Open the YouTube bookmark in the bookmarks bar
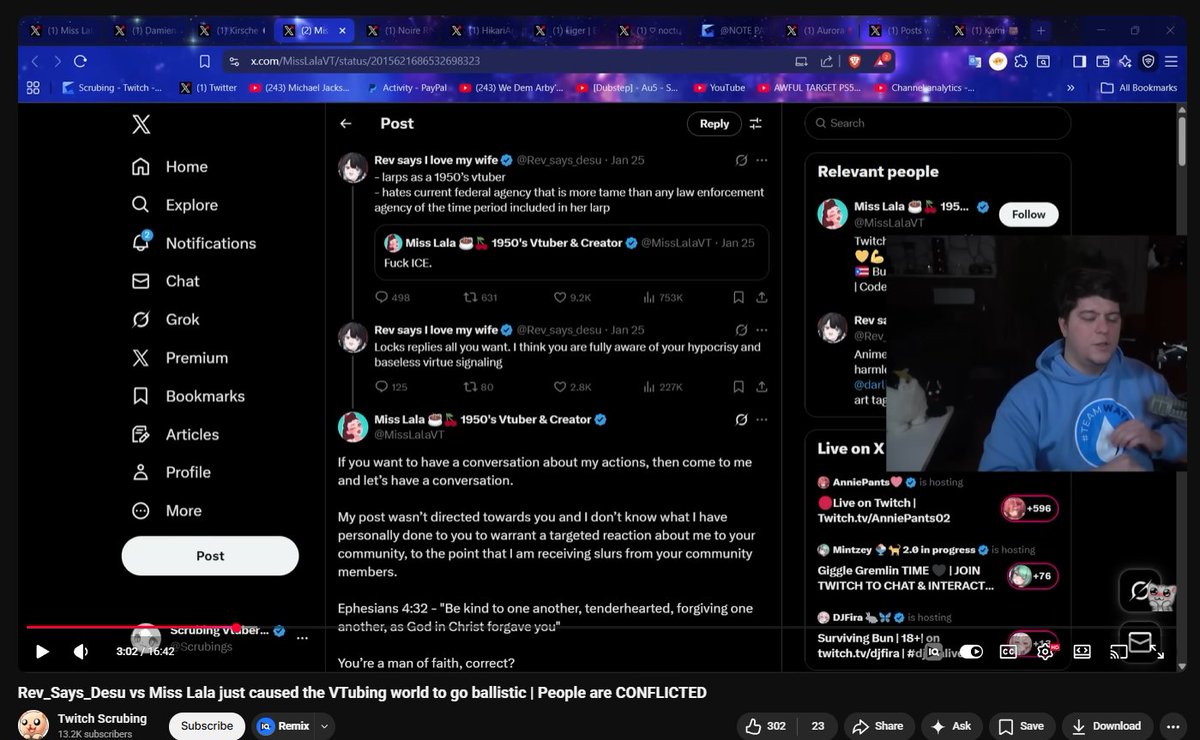 [718, 88]
